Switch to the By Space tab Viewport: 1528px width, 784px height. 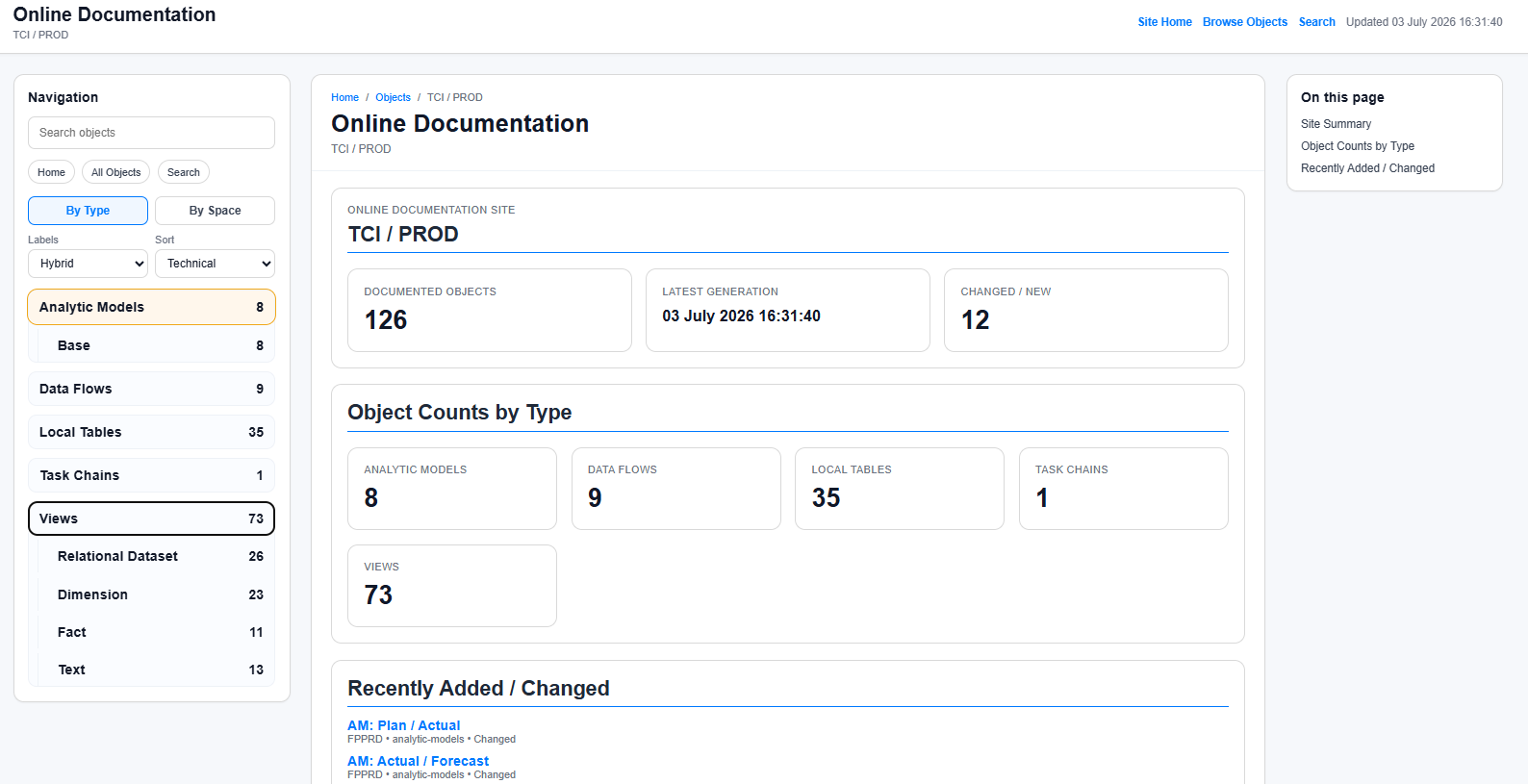(x=215, y=211)
